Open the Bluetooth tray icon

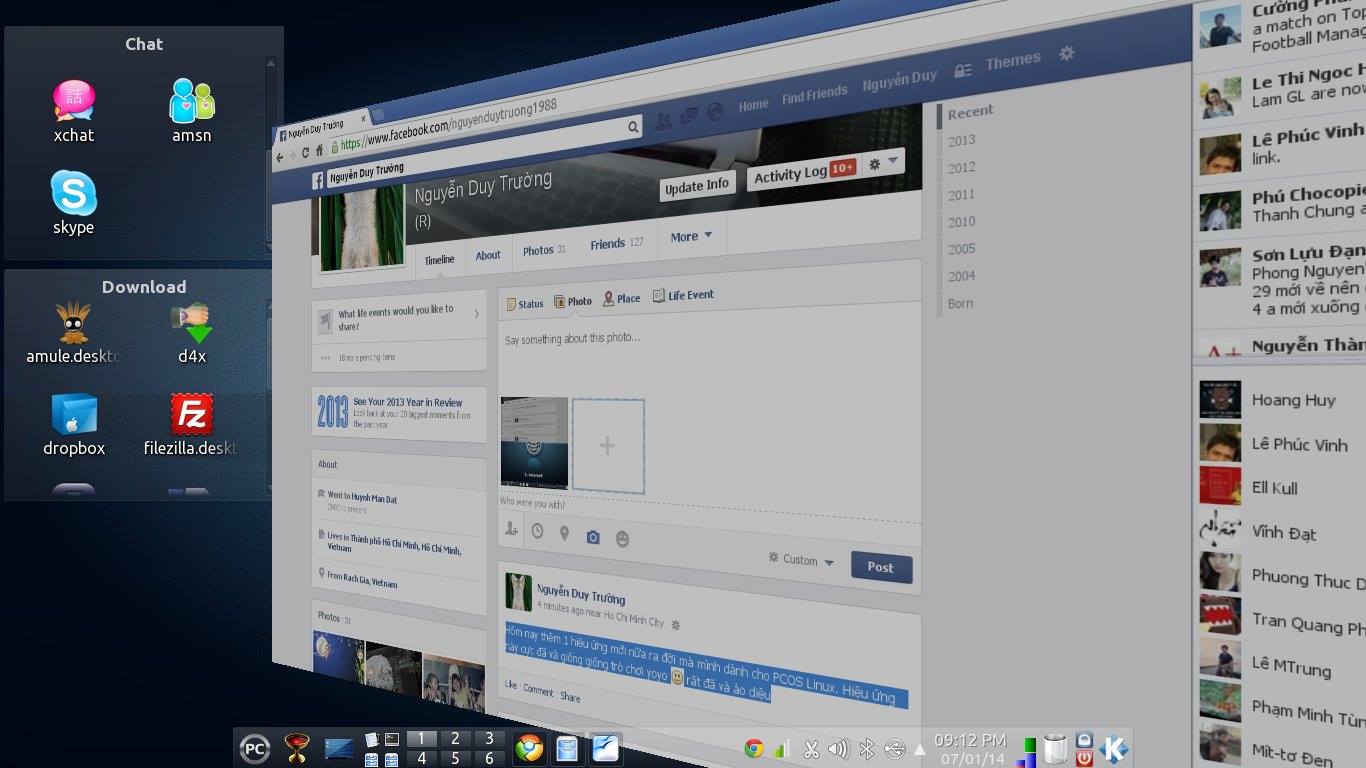867,748
